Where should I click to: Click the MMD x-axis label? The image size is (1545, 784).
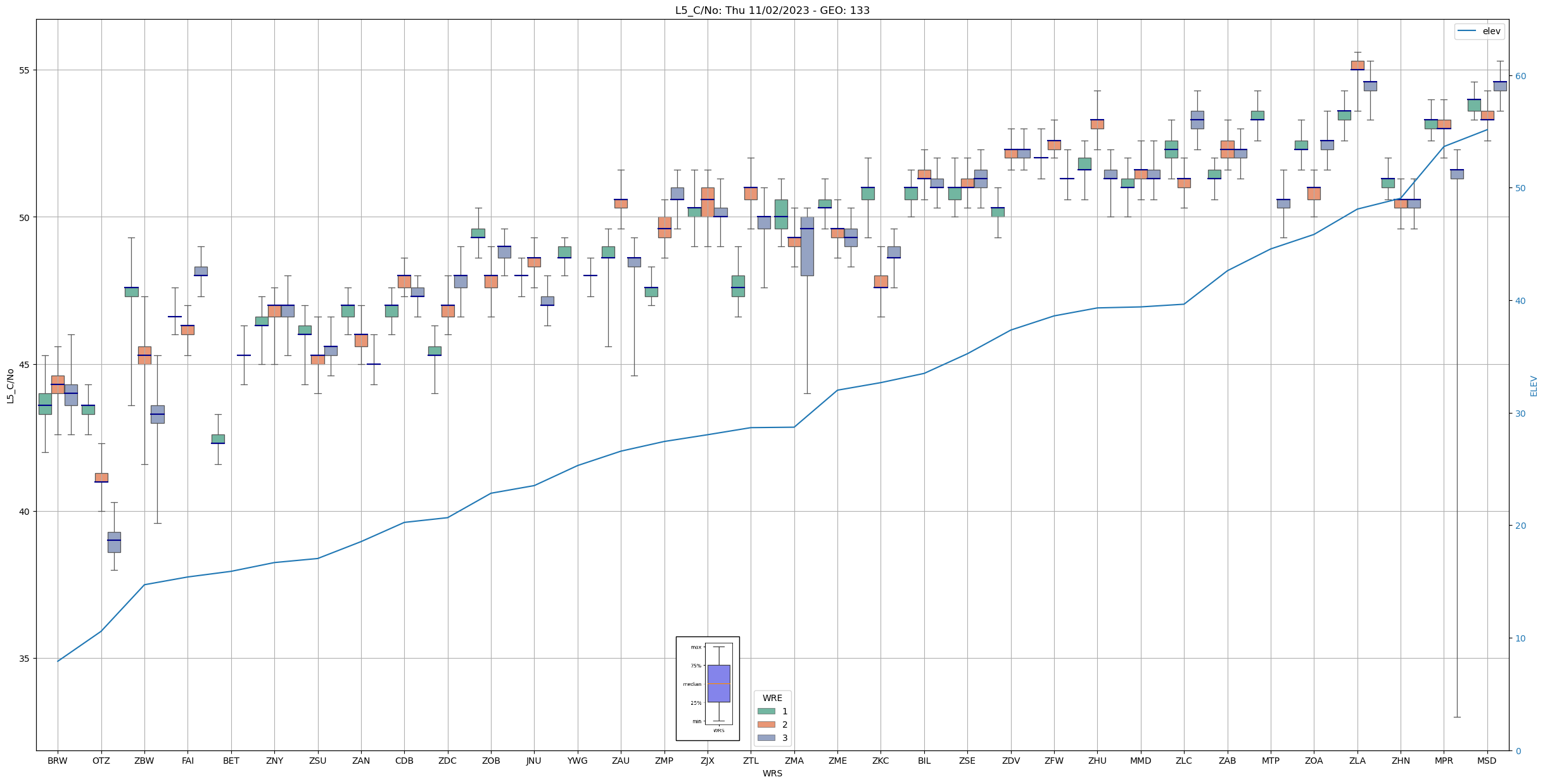click(x=1141, y=761)
